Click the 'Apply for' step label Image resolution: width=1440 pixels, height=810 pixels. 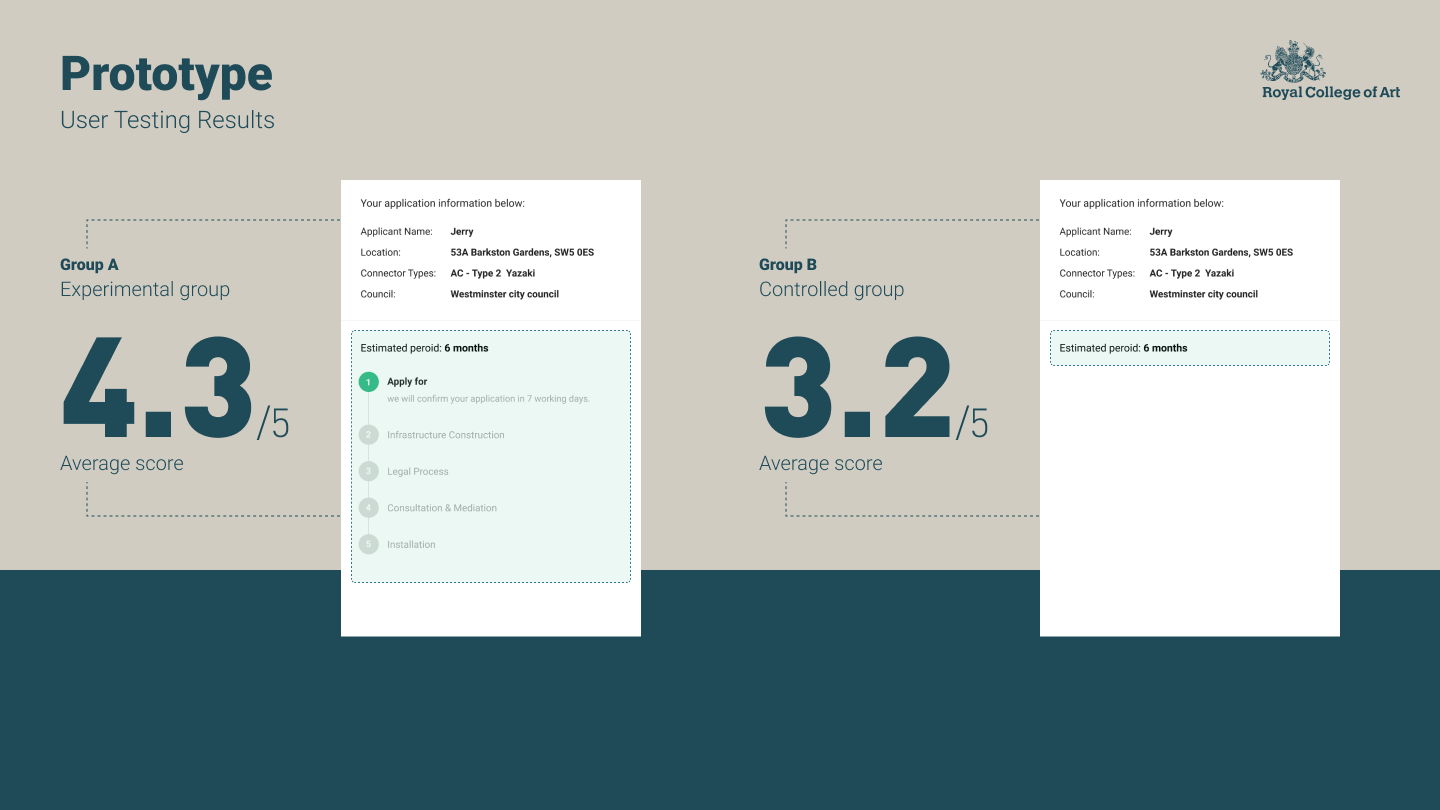pos(407,382)
